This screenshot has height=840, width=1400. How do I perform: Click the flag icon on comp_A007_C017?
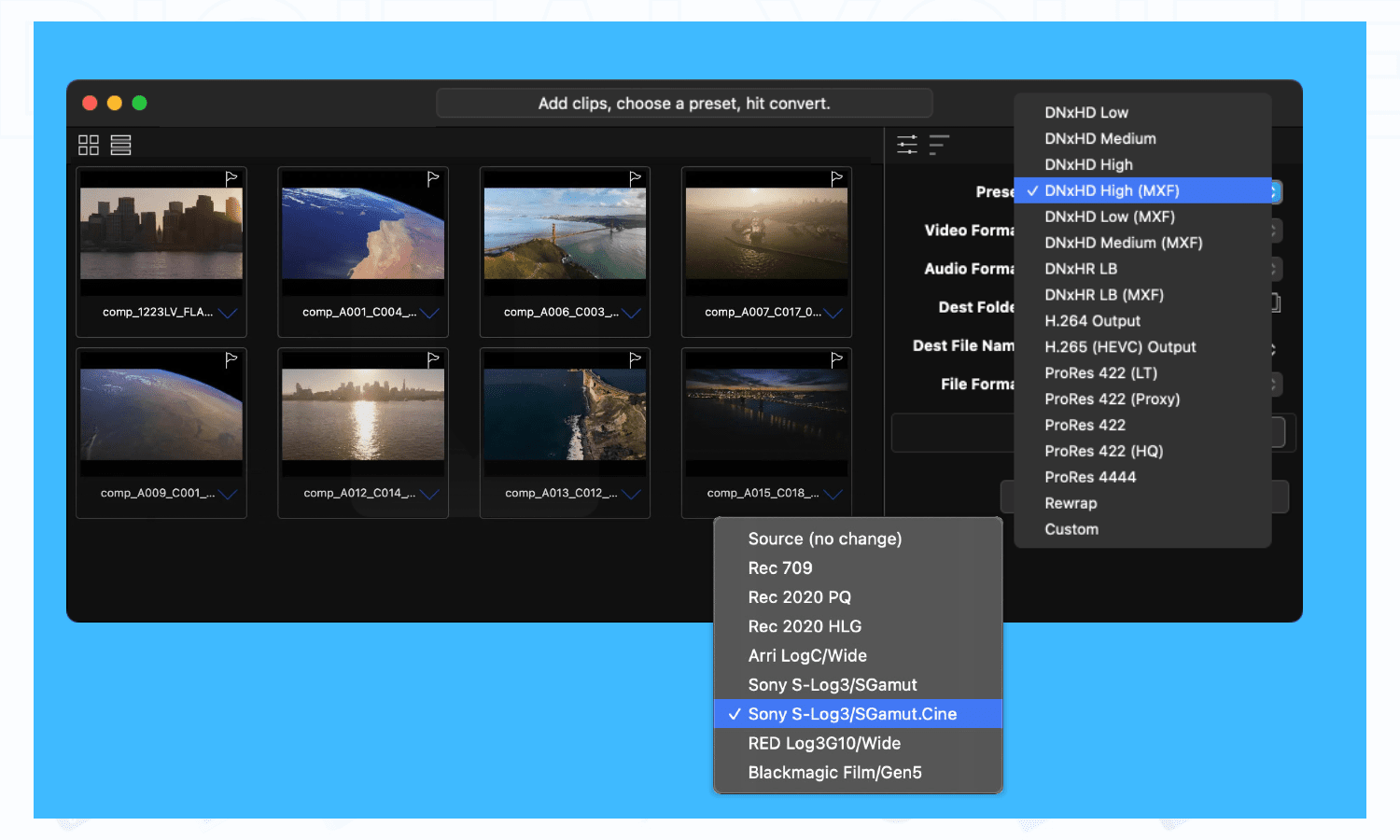pos(835,178)
